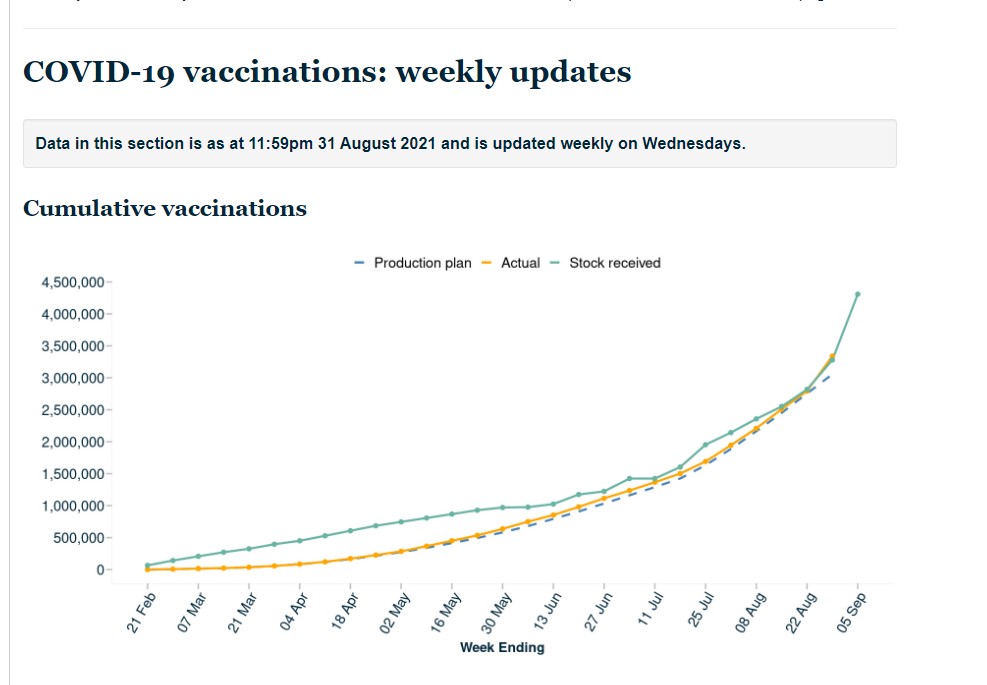Viewport: 987px width, 685px height.
Task: Select the last orange Actual data point
Action: tap(832, 356)
